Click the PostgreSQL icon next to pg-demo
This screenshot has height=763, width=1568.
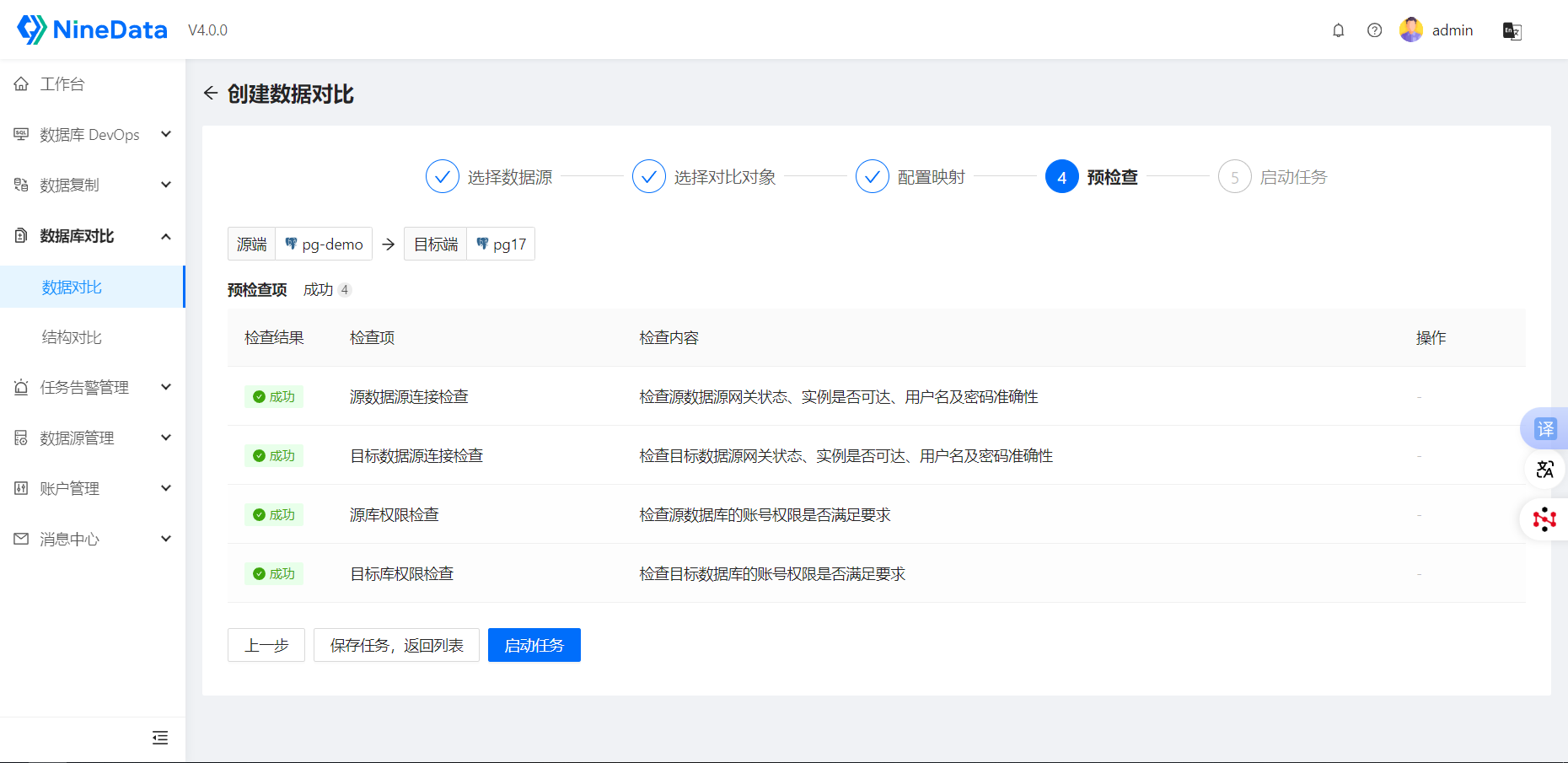(x=291, y=244)
